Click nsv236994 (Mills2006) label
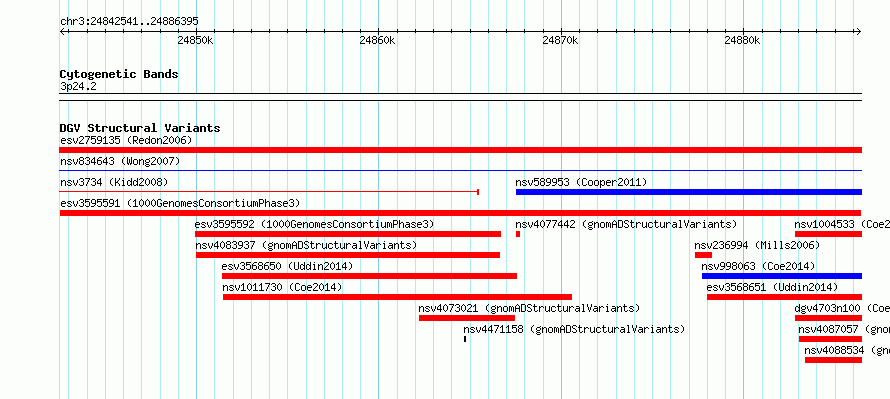The width and height of the screenshot is (890, 399). coord(757,245)
